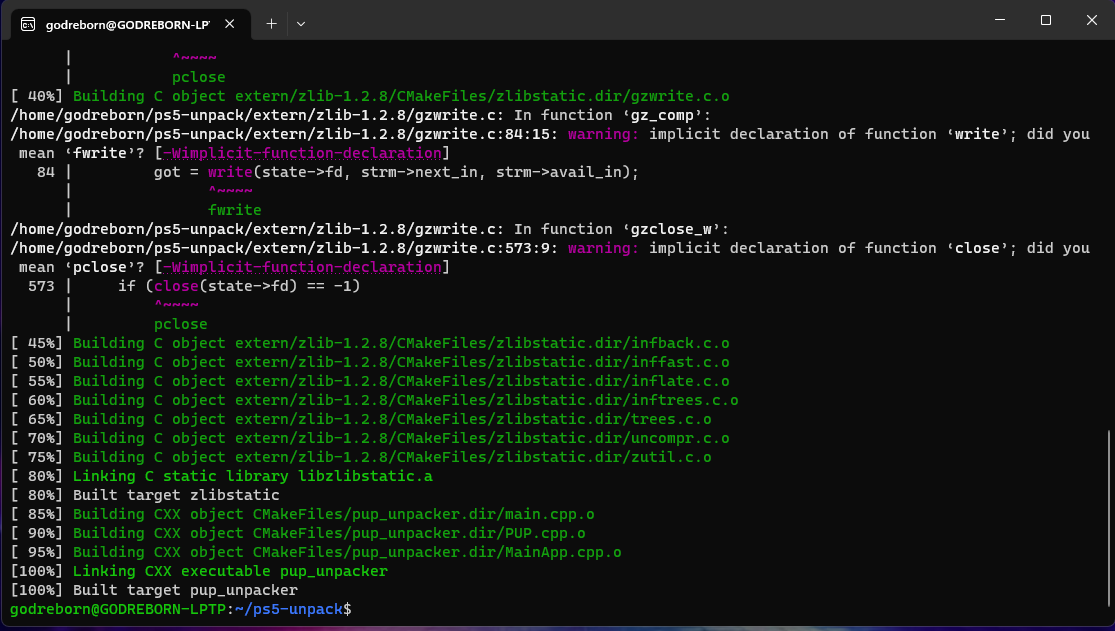The height and width of the screenshot is (631, 1115).
Task: Click the inffast.c.o build line
Action: (370, 362)
